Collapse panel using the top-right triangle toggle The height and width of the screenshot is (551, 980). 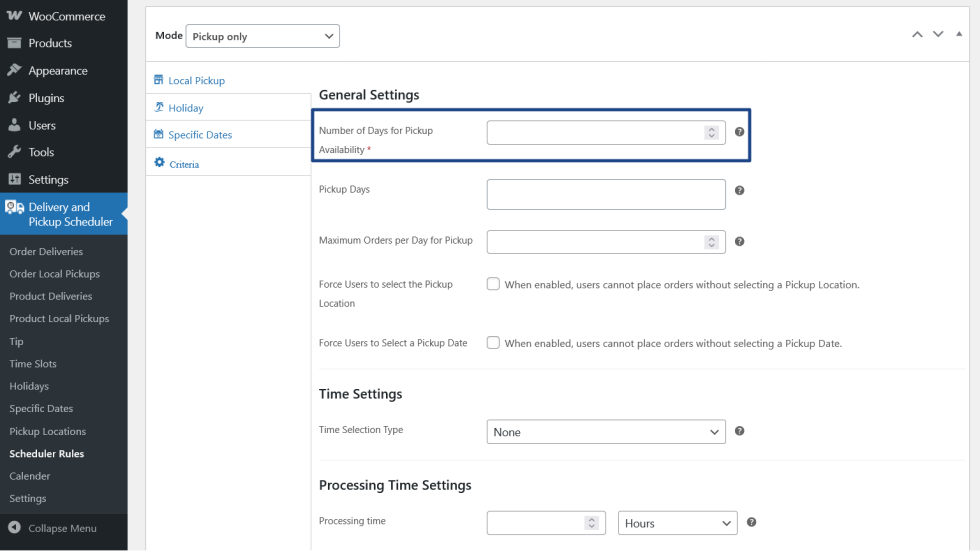[959, 34]
